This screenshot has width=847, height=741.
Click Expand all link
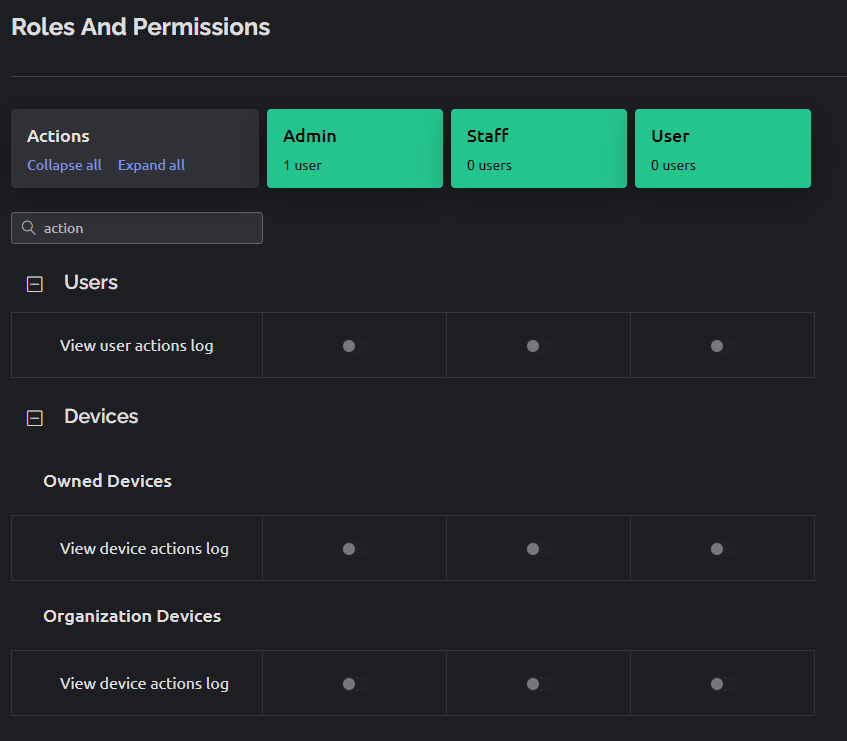151,165
